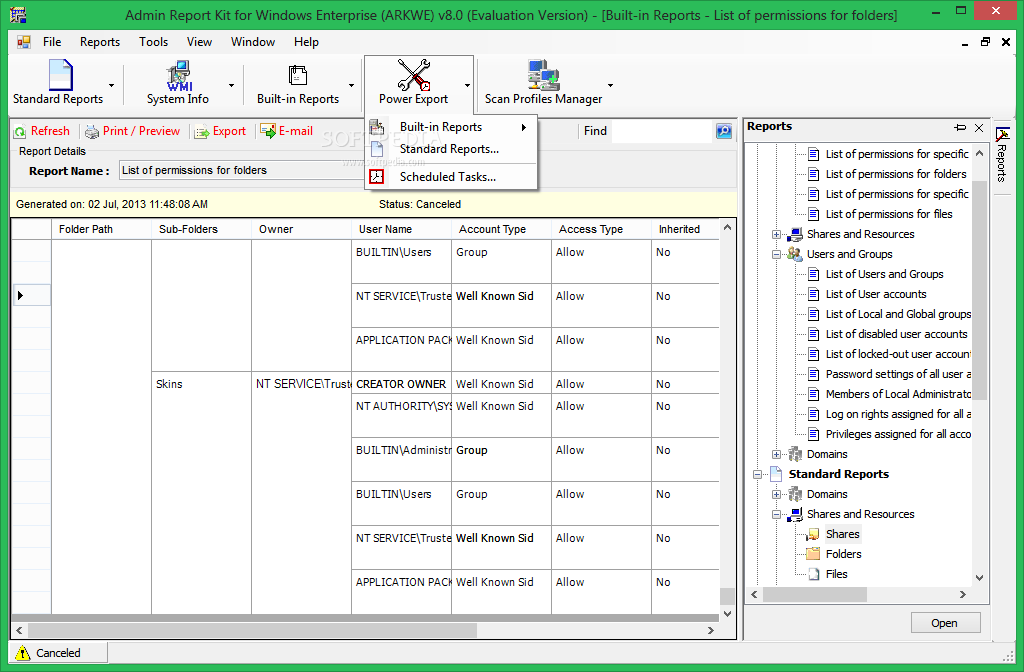Click the Folders icon in Standard Reports tree
1024x672 pixels.
pos(813,554)
